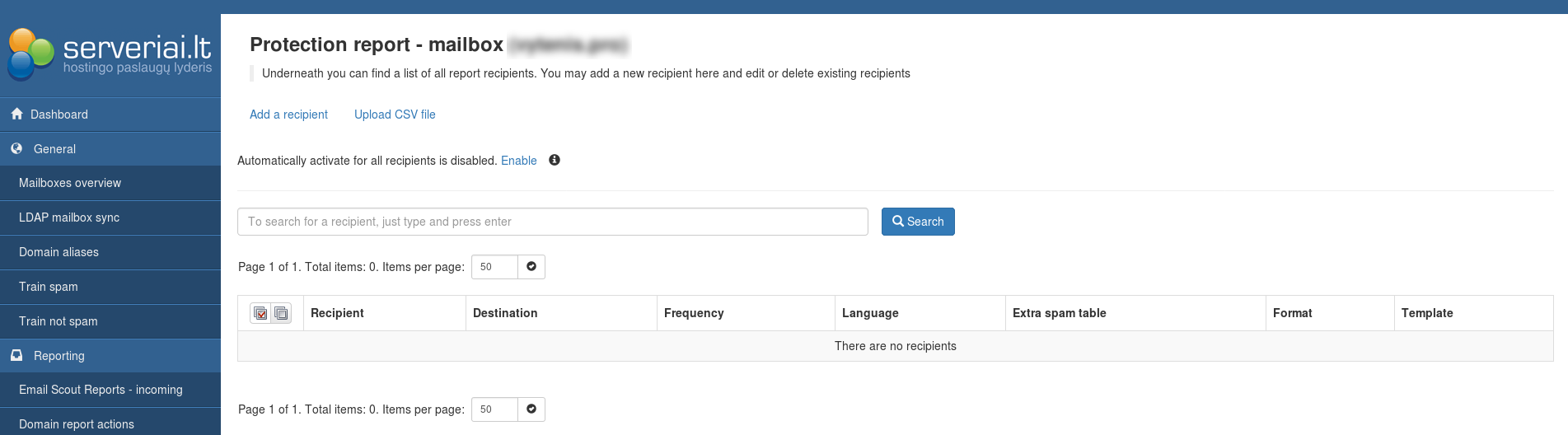Click the Dashboard home icon
This screenshot has width=1568, height=435.
16,115
